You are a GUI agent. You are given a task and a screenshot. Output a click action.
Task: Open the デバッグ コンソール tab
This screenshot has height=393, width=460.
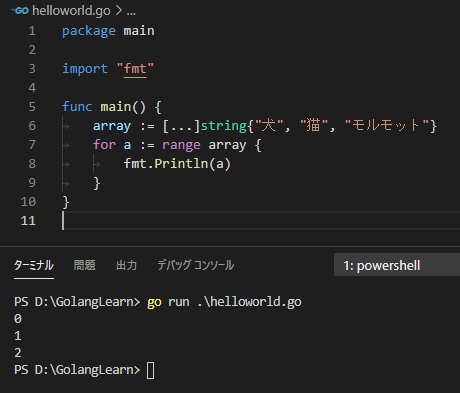point(195,265)
